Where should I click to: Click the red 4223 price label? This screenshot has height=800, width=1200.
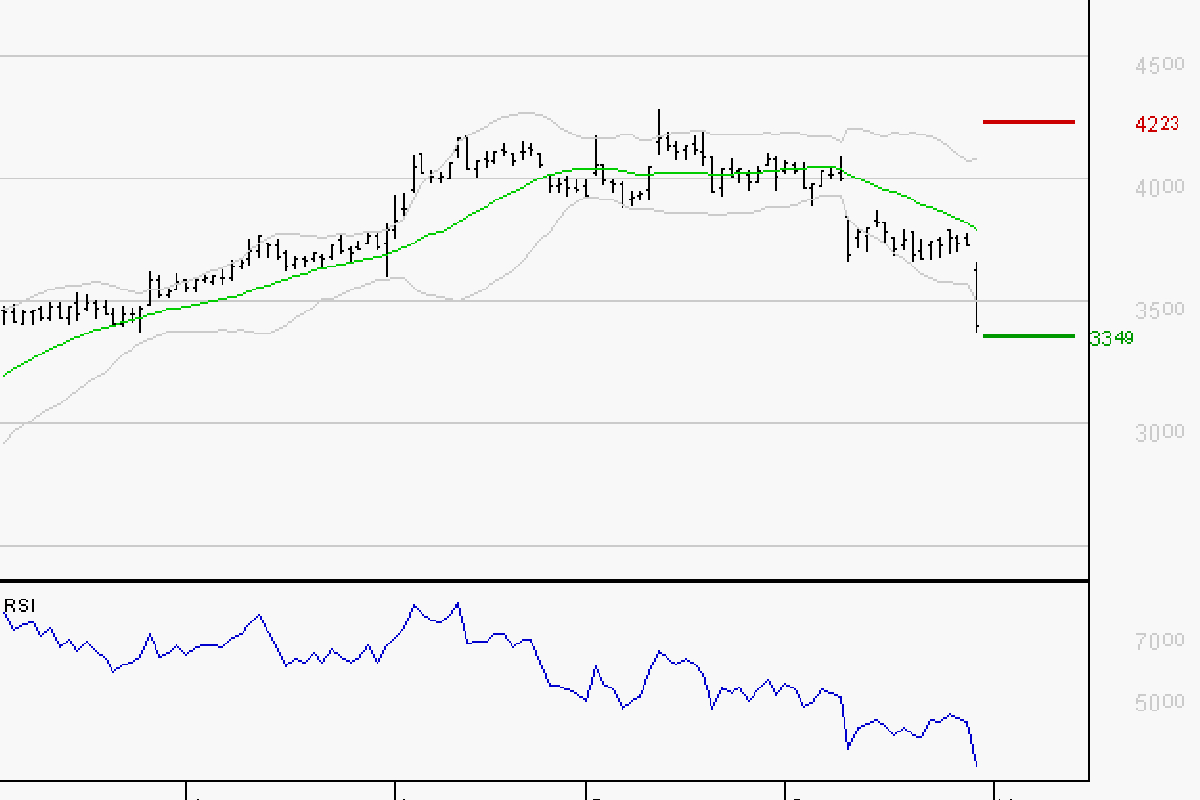pyautogui.click(x=1155, y=124)
